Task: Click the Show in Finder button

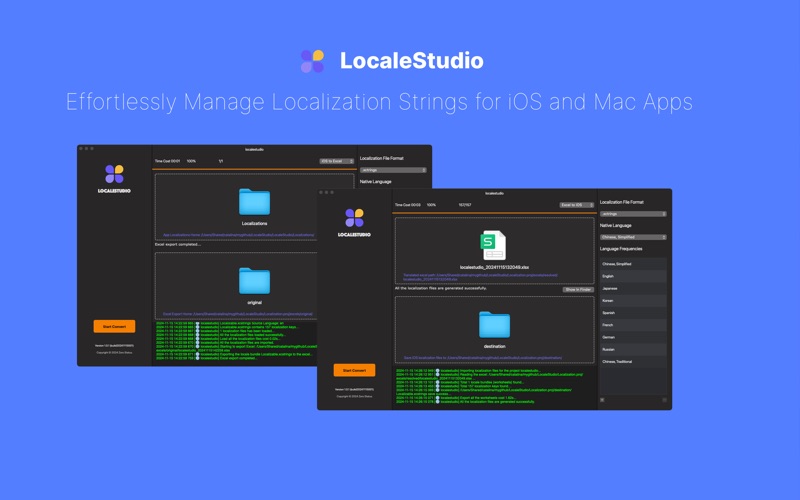Action: (578, 289)
